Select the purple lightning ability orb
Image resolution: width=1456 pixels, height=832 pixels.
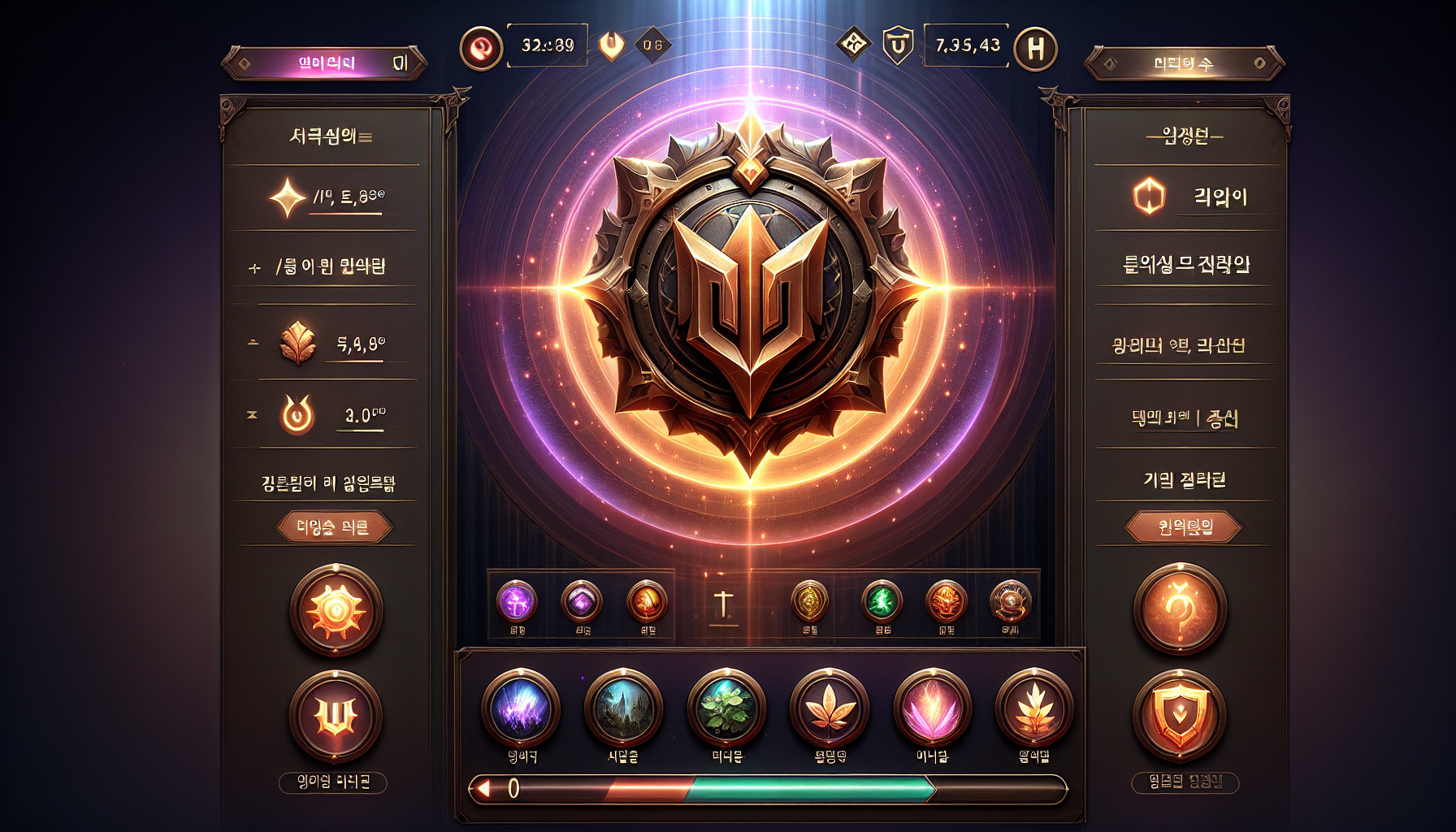(521, 708)
